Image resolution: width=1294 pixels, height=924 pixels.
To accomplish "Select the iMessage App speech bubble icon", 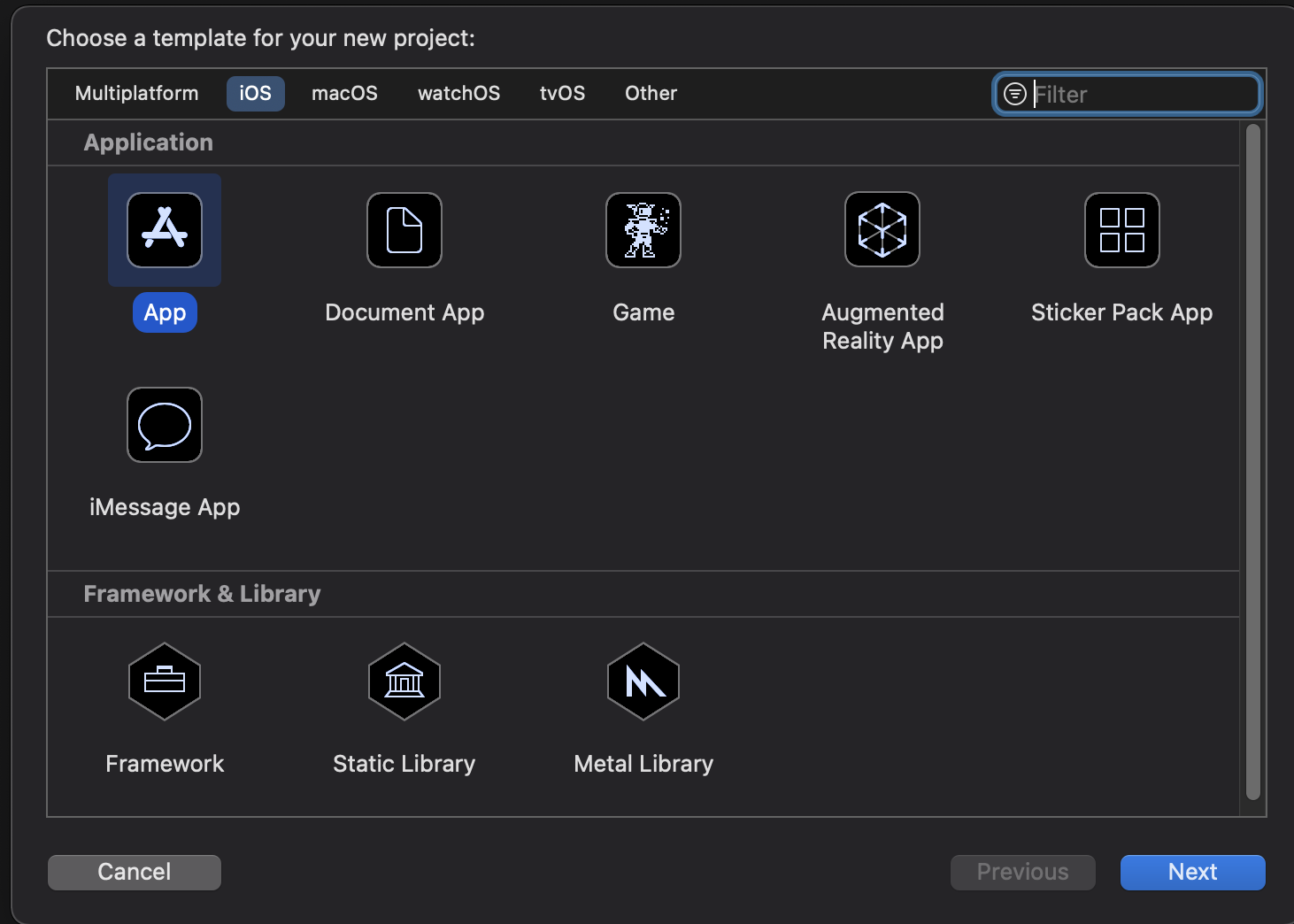I will [x=165, y=425].
